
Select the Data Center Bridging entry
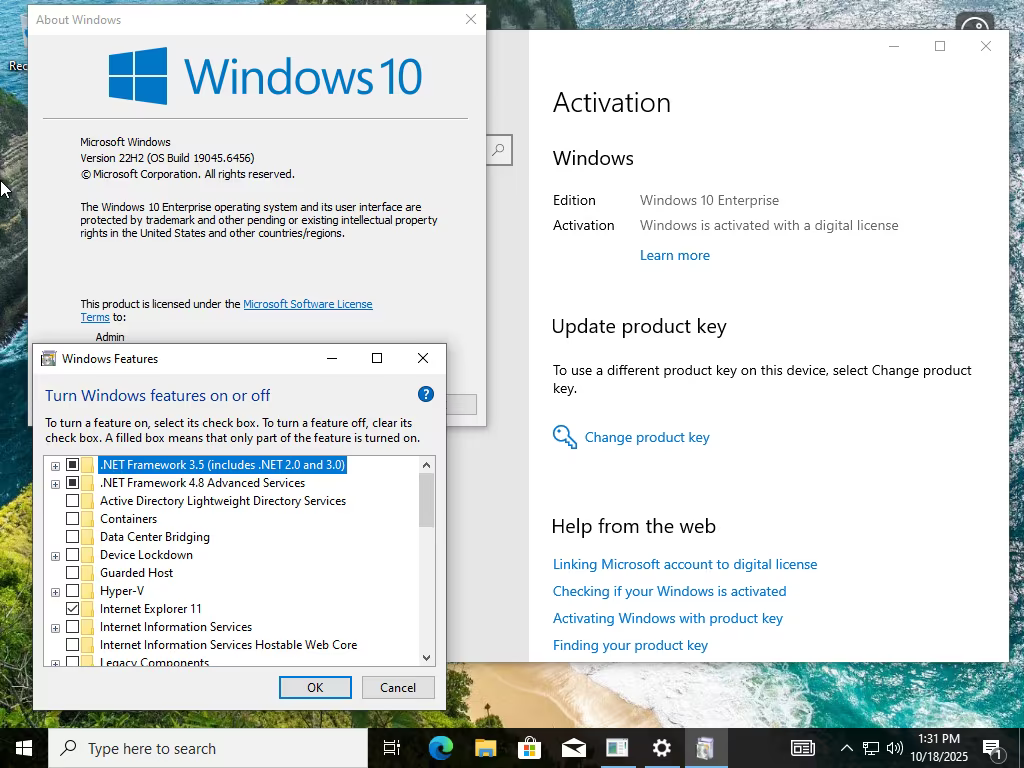[155, 537]
